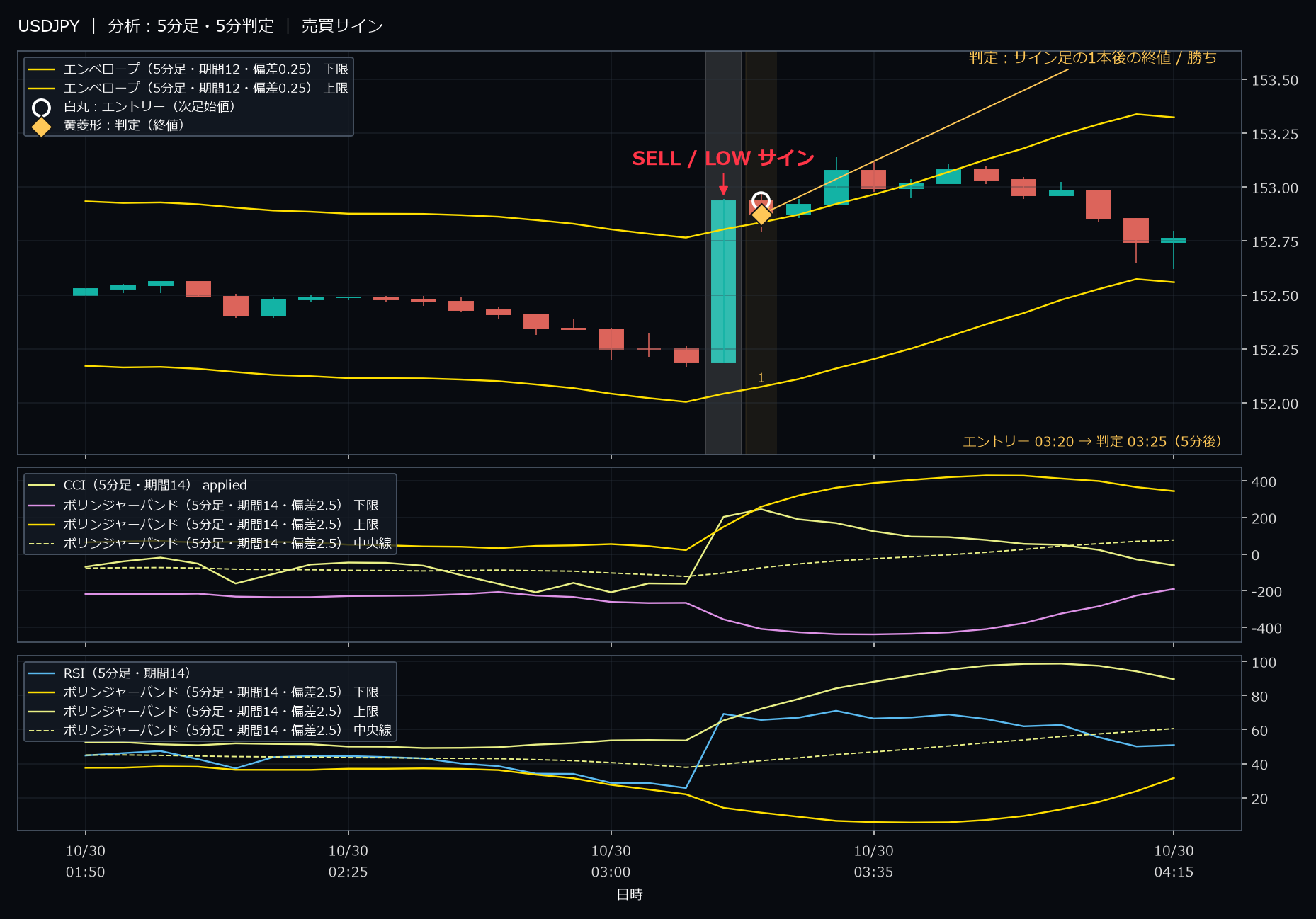Click the 153.00 price axis label
The image size is (1316, 919).
pyautogui.click(x=1274, y=188)
